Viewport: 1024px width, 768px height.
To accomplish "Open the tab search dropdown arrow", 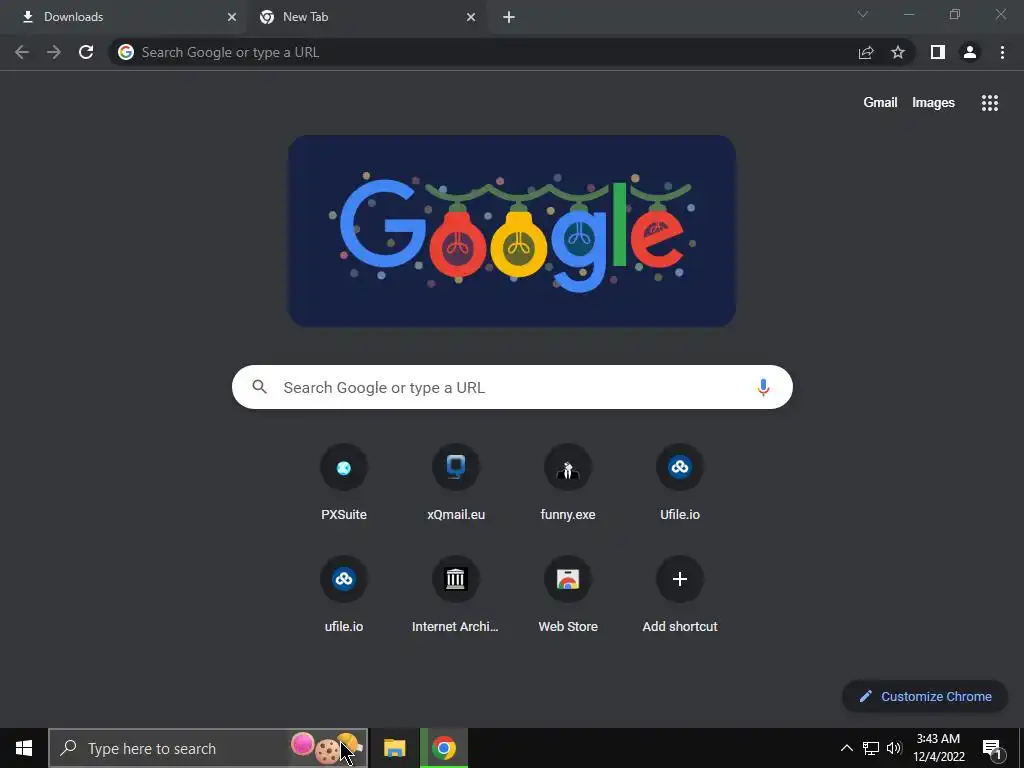I will [863, 14].
